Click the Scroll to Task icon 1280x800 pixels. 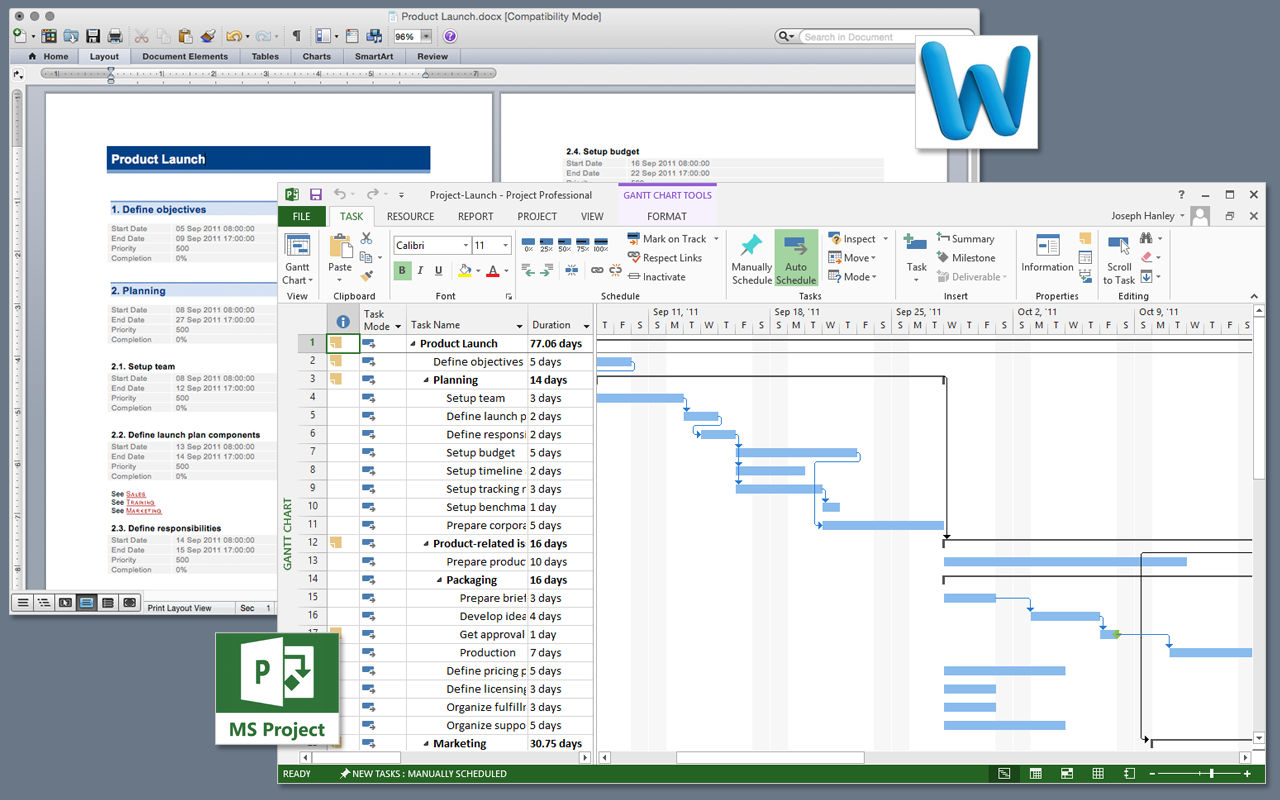1119,246
